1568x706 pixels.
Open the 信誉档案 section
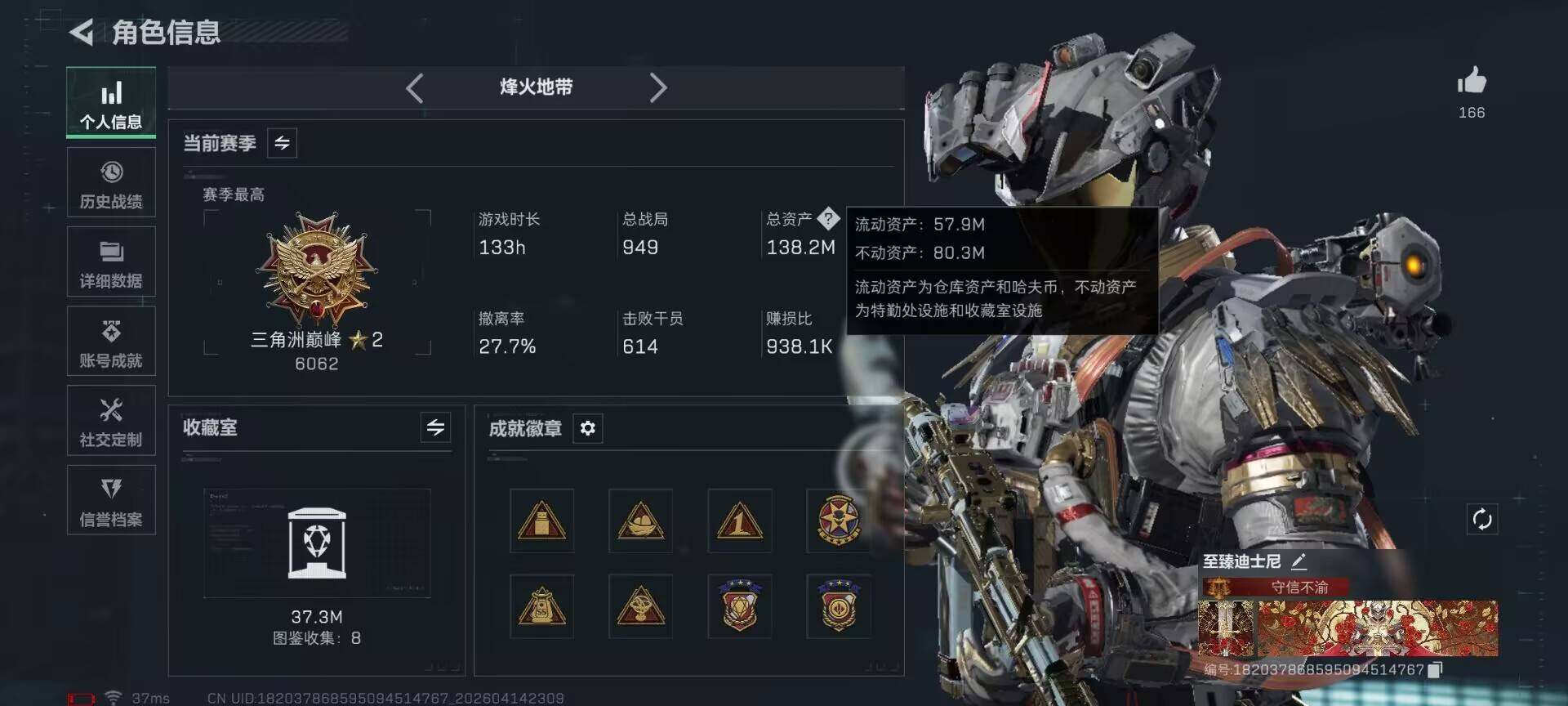coord(111,500)
